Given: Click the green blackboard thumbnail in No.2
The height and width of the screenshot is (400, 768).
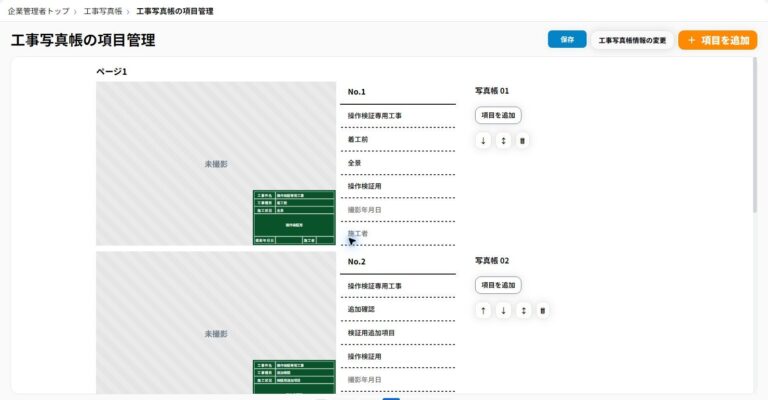Looking at the screenshot, I should coord(294,377).
